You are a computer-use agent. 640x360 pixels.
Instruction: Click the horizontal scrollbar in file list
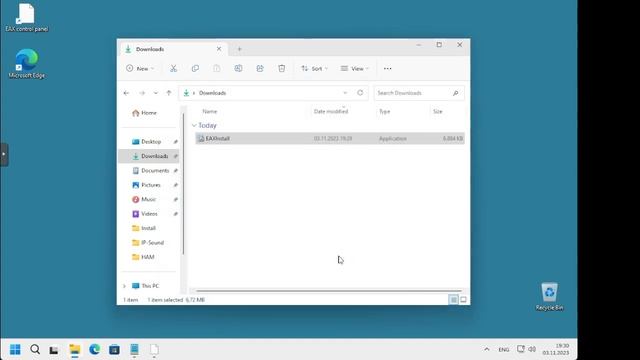click(x=329, y=291)
